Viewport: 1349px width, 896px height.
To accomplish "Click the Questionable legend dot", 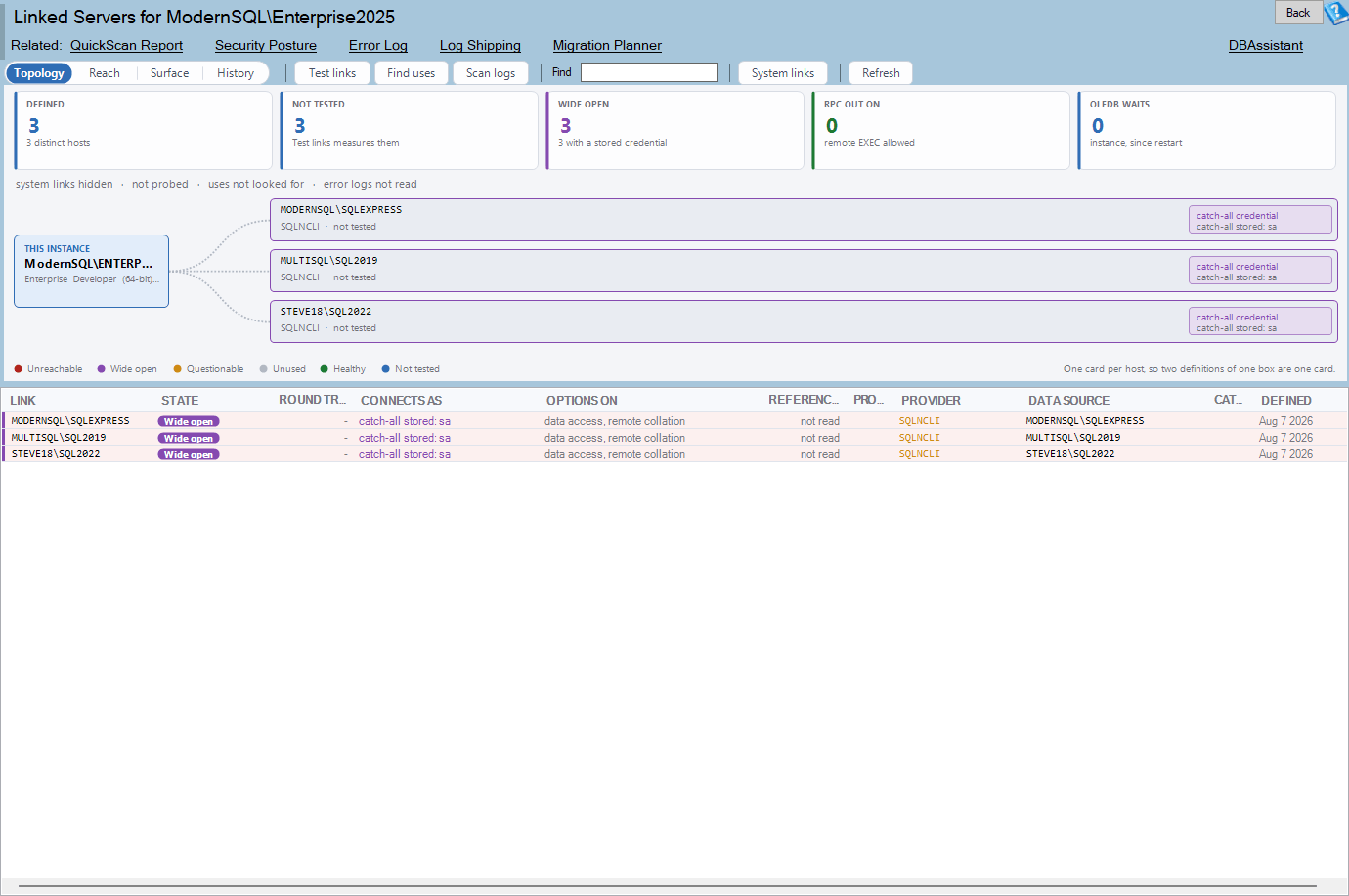I will pos(178,369).
